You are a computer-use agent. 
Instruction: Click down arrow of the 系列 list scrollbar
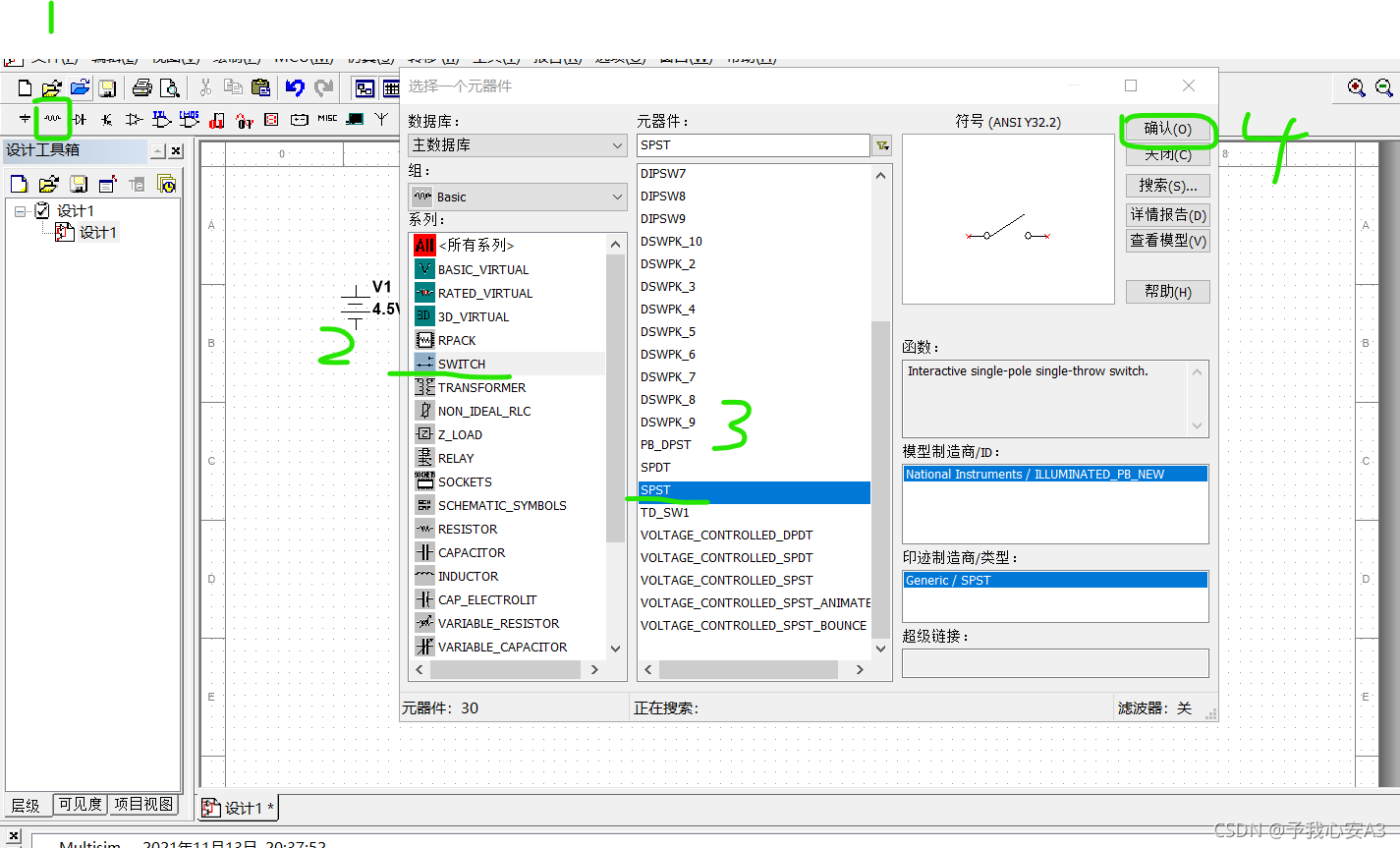click(x=616, y=648)
